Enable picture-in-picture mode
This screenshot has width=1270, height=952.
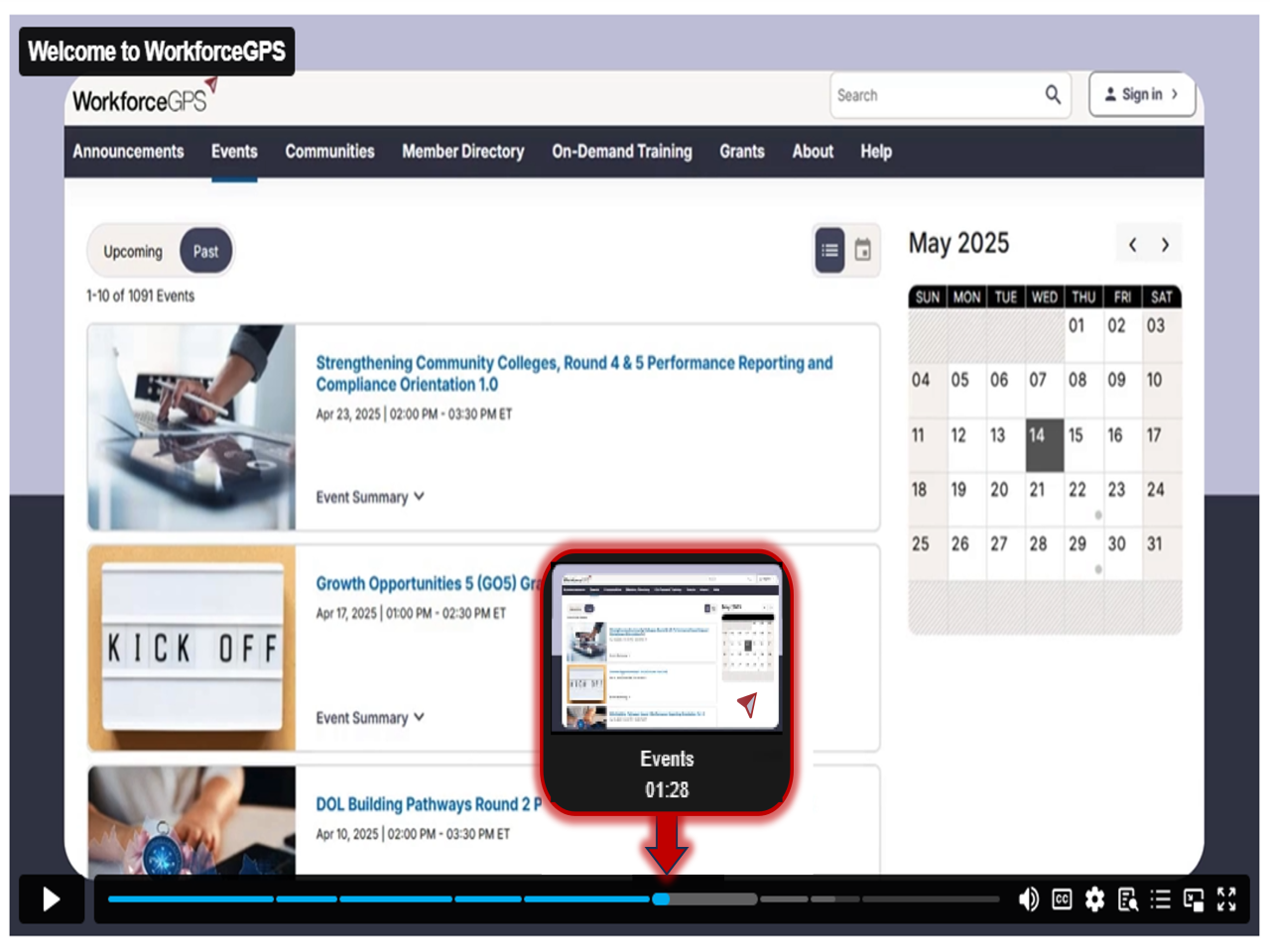[x=1194, y=899]
